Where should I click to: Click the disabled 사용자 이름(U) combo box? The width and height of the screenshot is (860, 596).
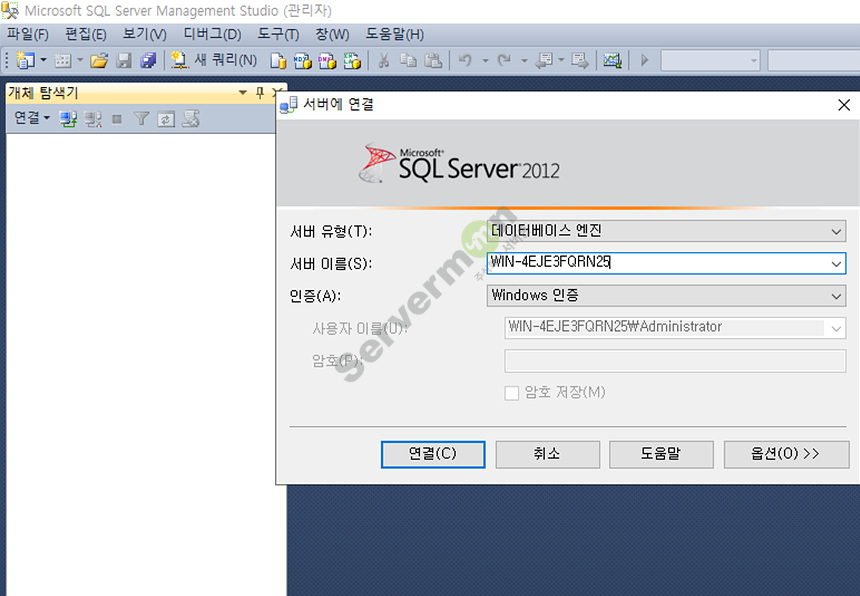(x=675, y=328)
